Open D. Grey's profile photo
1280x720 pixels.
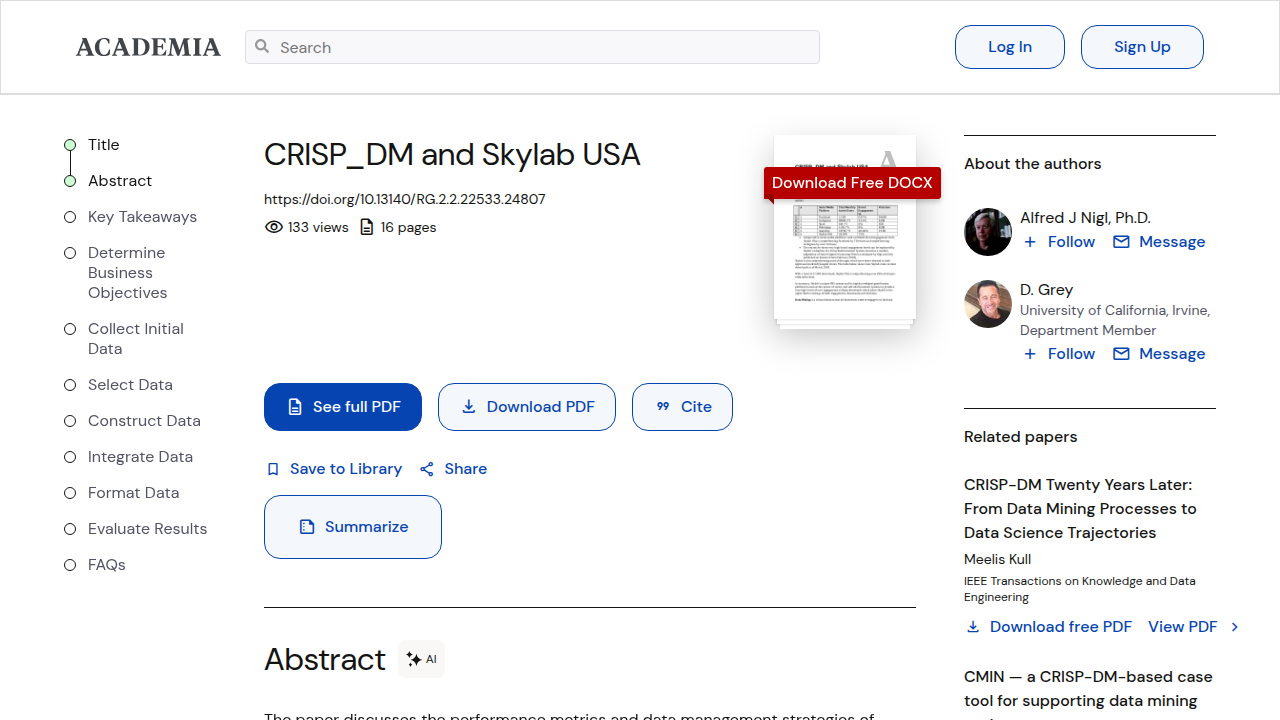pyautogui.click(x=988, y=304)
